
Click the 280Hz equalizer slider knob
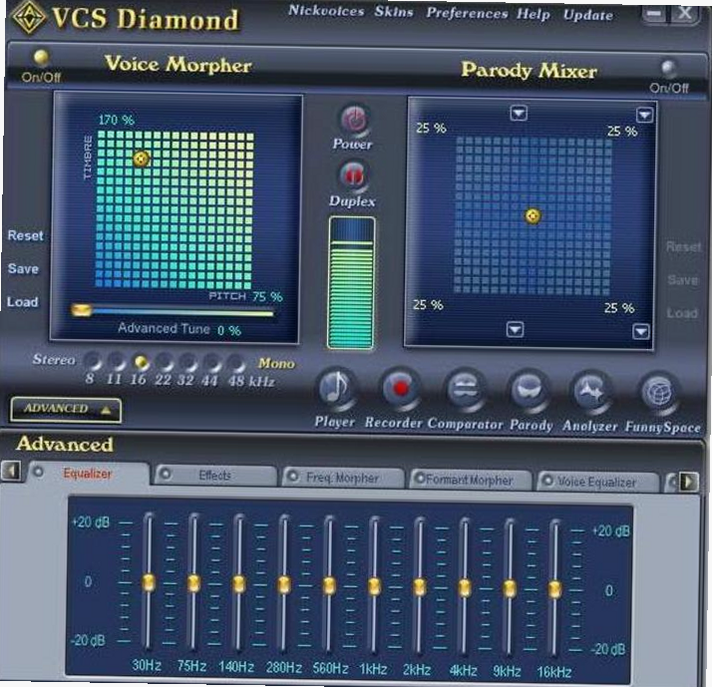[x=284, y=585]
